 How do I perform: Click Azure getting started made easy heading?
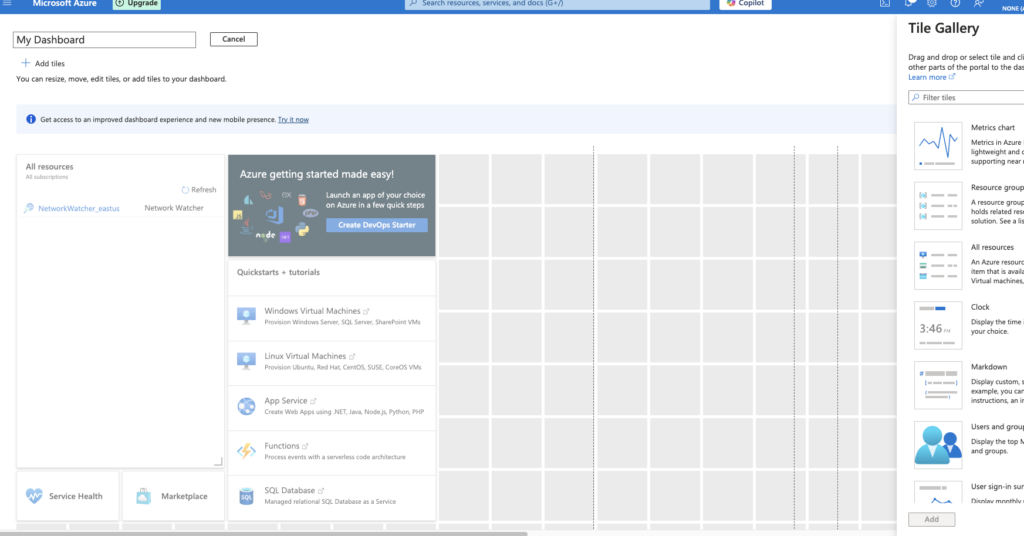[x=317, y=174]
